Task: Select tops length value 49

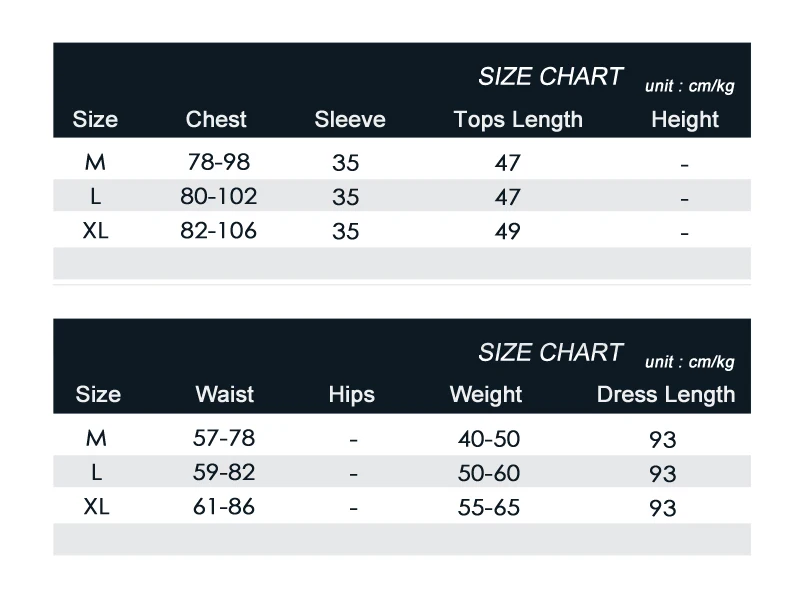Action: (x=507, y=231)
